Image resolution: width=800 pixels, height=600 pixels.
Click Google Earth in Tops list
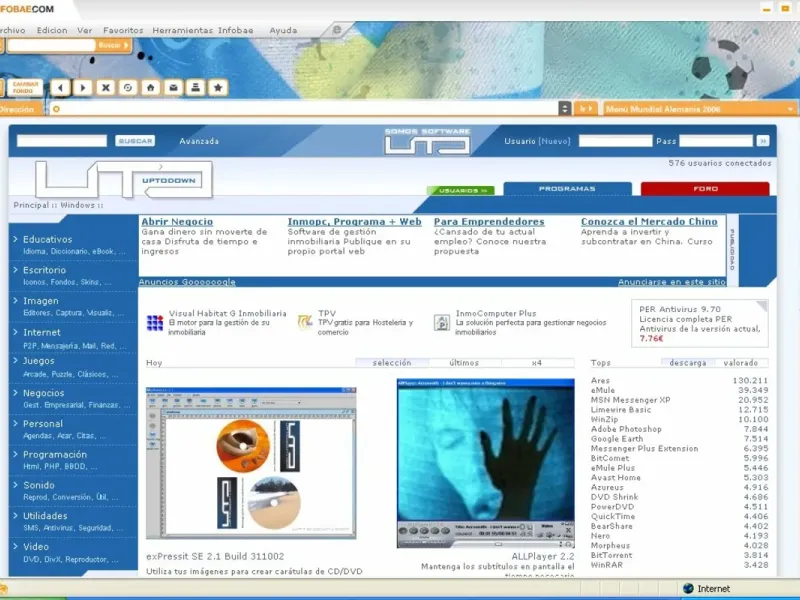[617, 439]
